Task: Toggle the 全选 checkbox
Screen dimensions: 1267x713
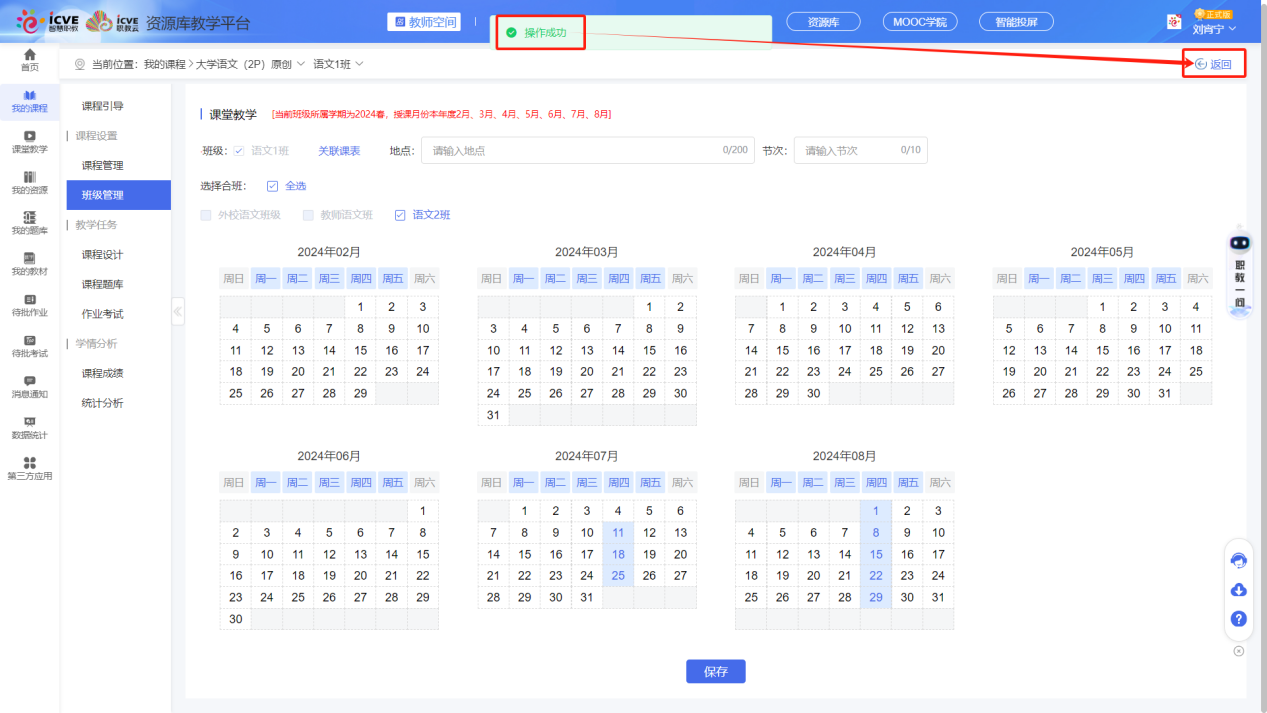Action: coord(272,185)
